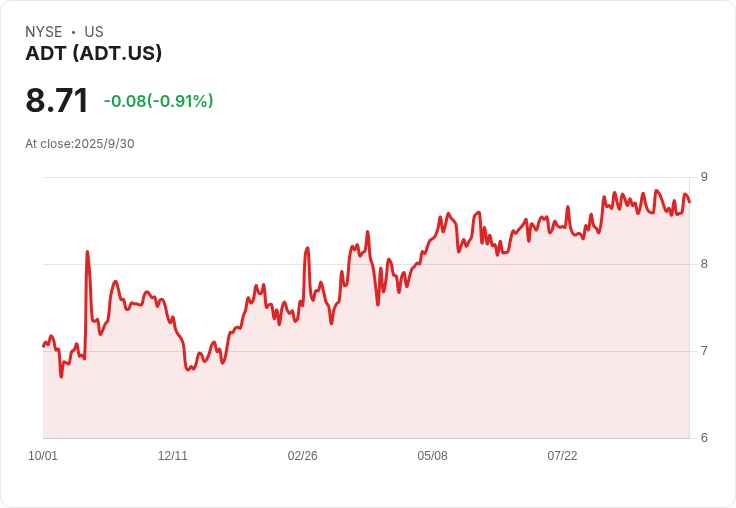The image size is (736, 508).
Task: Click the At close:2025/9/30 timestamp
Action: [x=80, y=144]
